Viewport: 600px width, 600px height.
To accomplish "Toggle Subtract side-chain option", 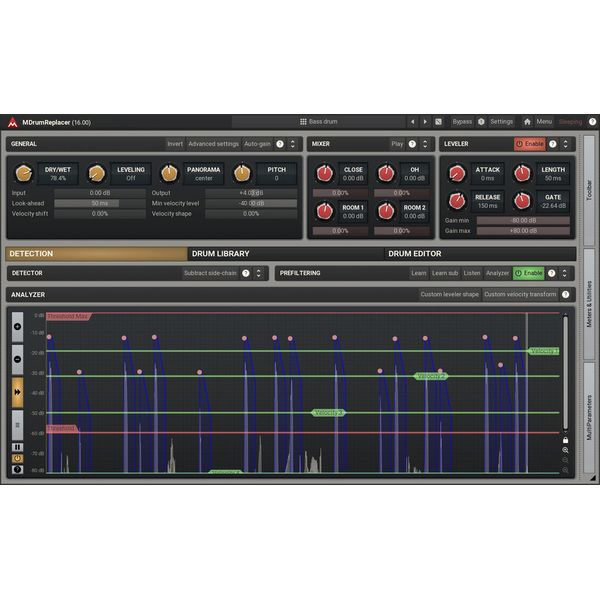I will tap(210, 273).
